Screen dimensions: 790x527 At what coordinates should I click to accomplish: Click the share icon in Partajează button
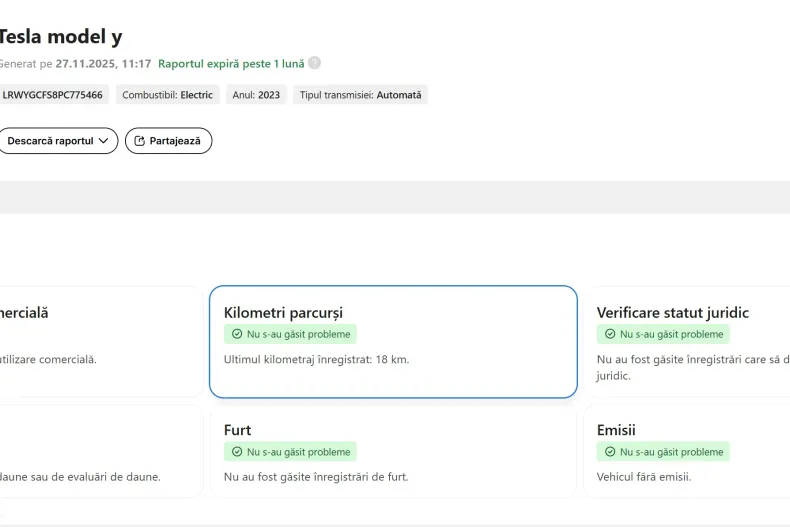click(x=139, y=141)
